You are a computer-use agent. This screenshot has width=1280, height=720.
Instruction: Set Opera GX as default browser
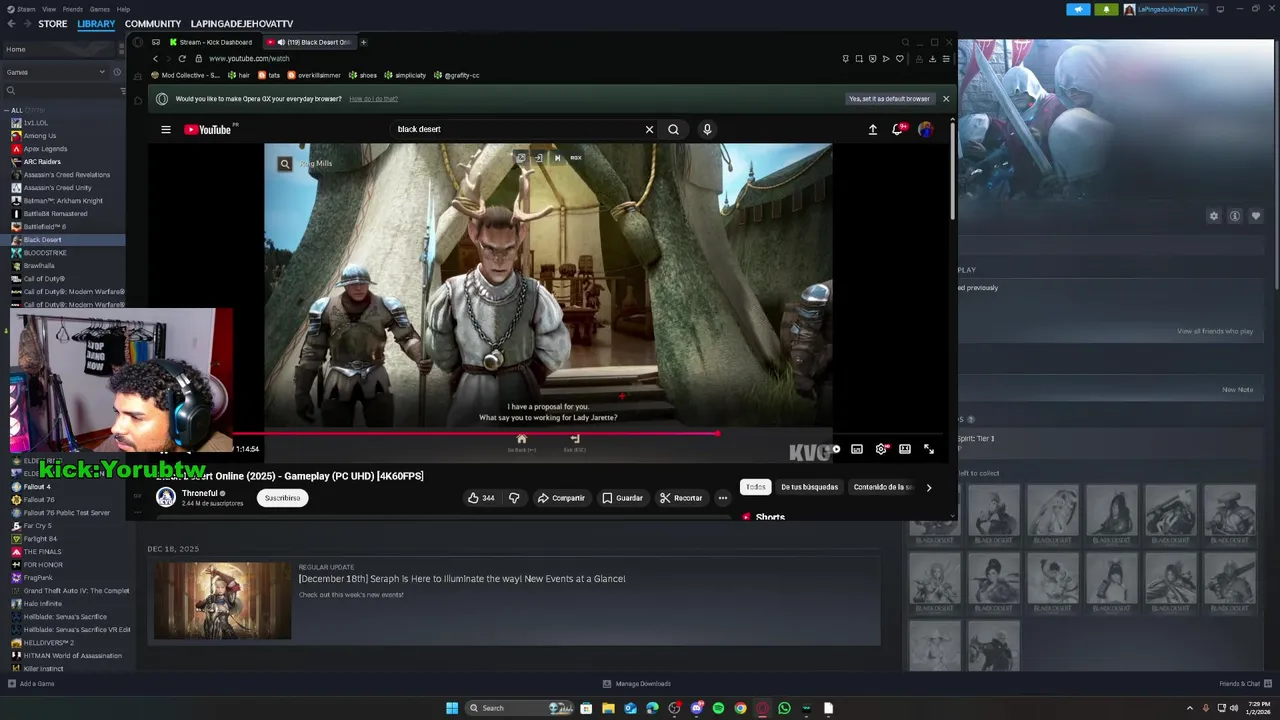[x=889, y=99]
